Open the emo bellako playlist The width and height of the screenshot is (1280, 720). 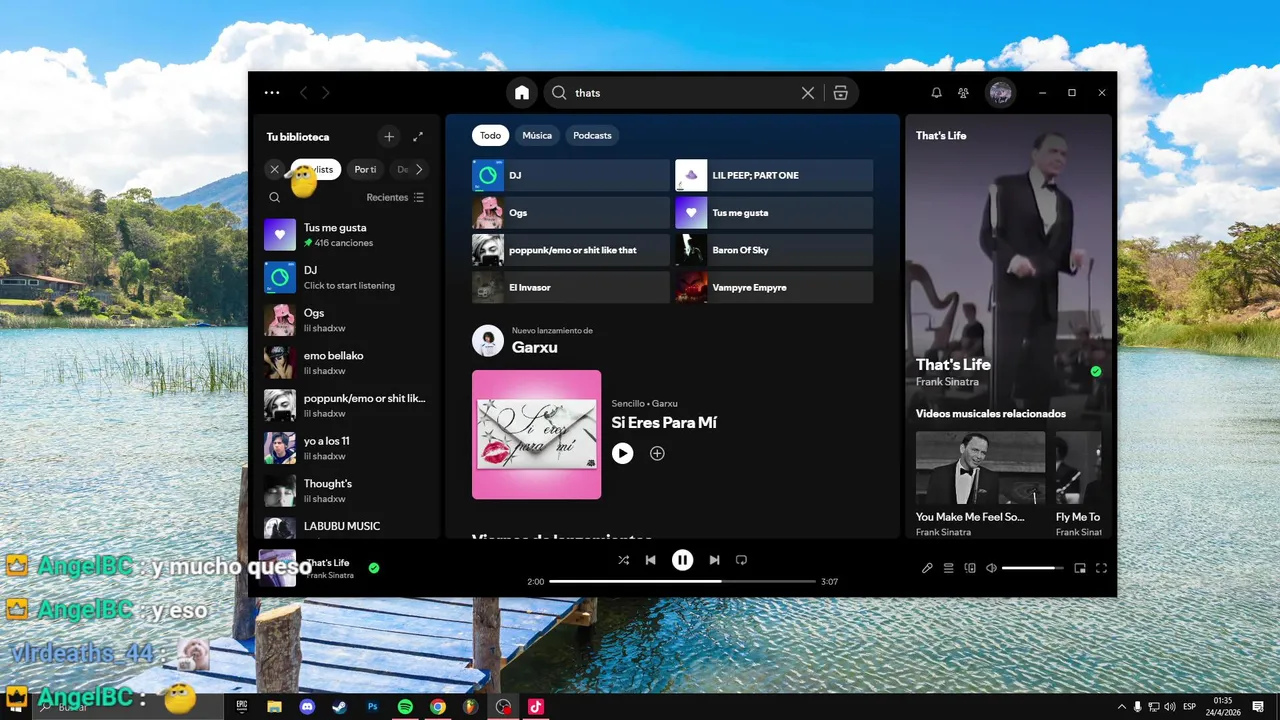coord(345,363)
